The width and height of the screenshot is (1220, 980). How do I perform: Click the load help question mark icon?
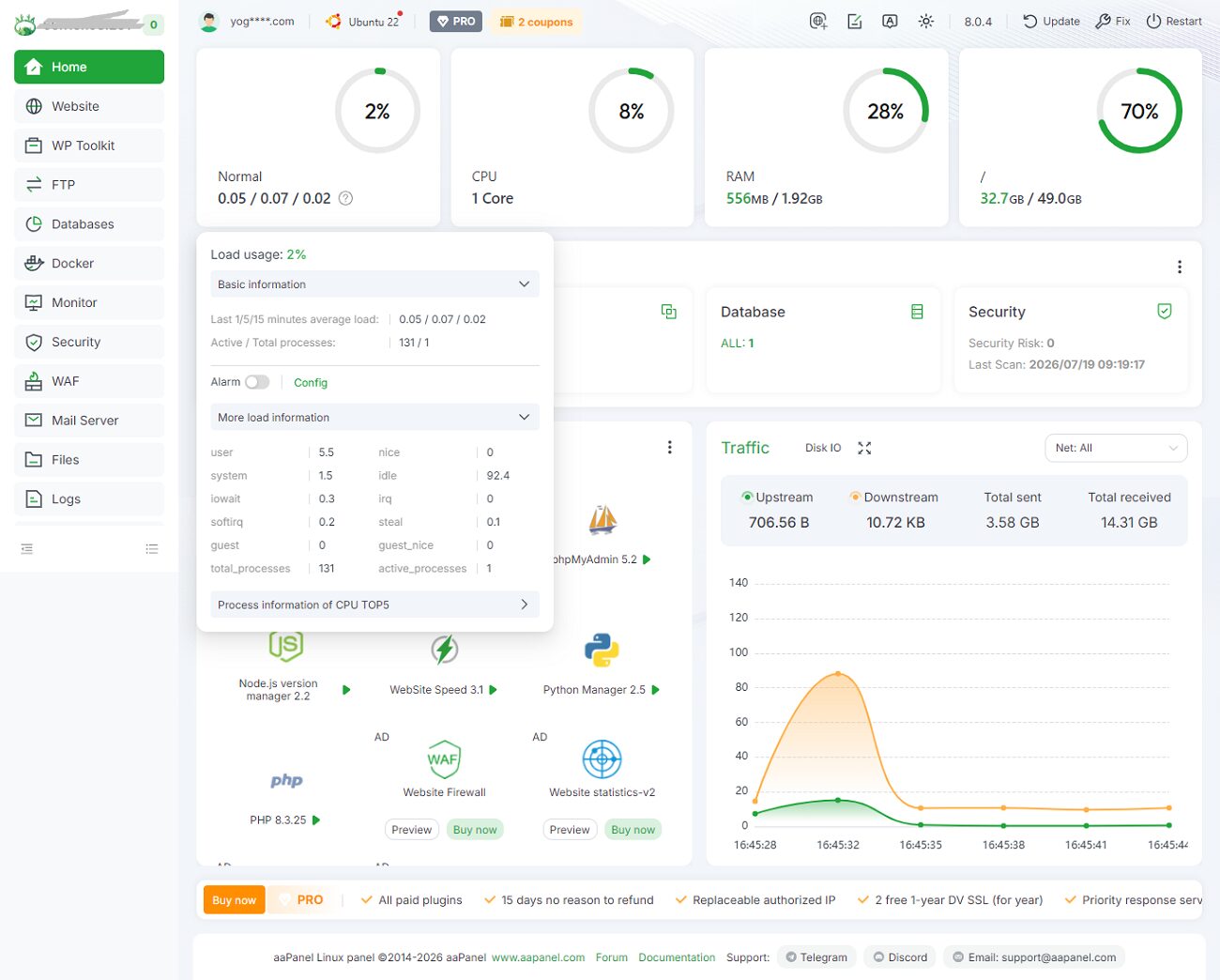point(345,198)
